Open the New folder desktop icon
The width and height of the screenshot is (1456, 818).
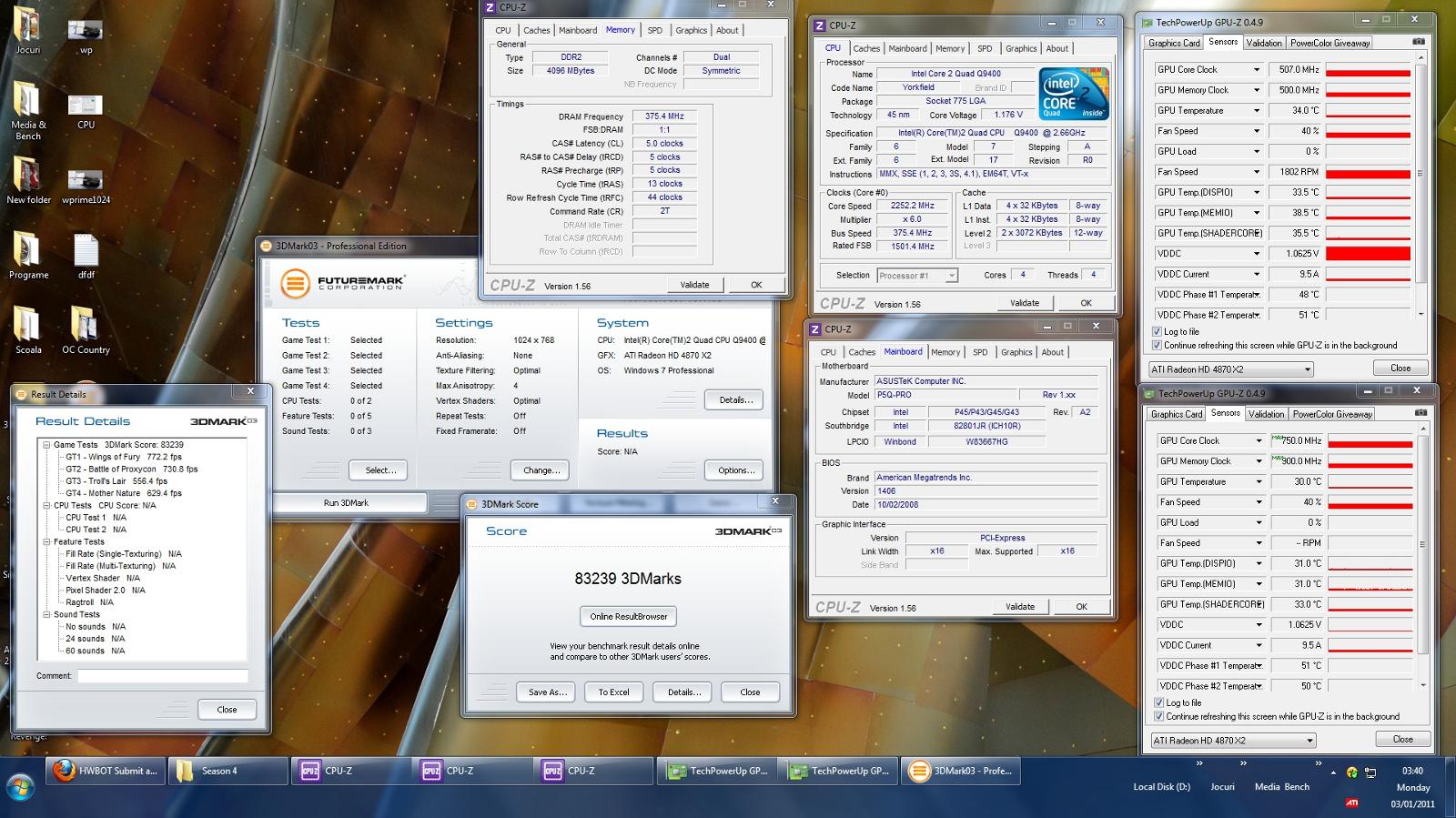click(x=27, y=178)
